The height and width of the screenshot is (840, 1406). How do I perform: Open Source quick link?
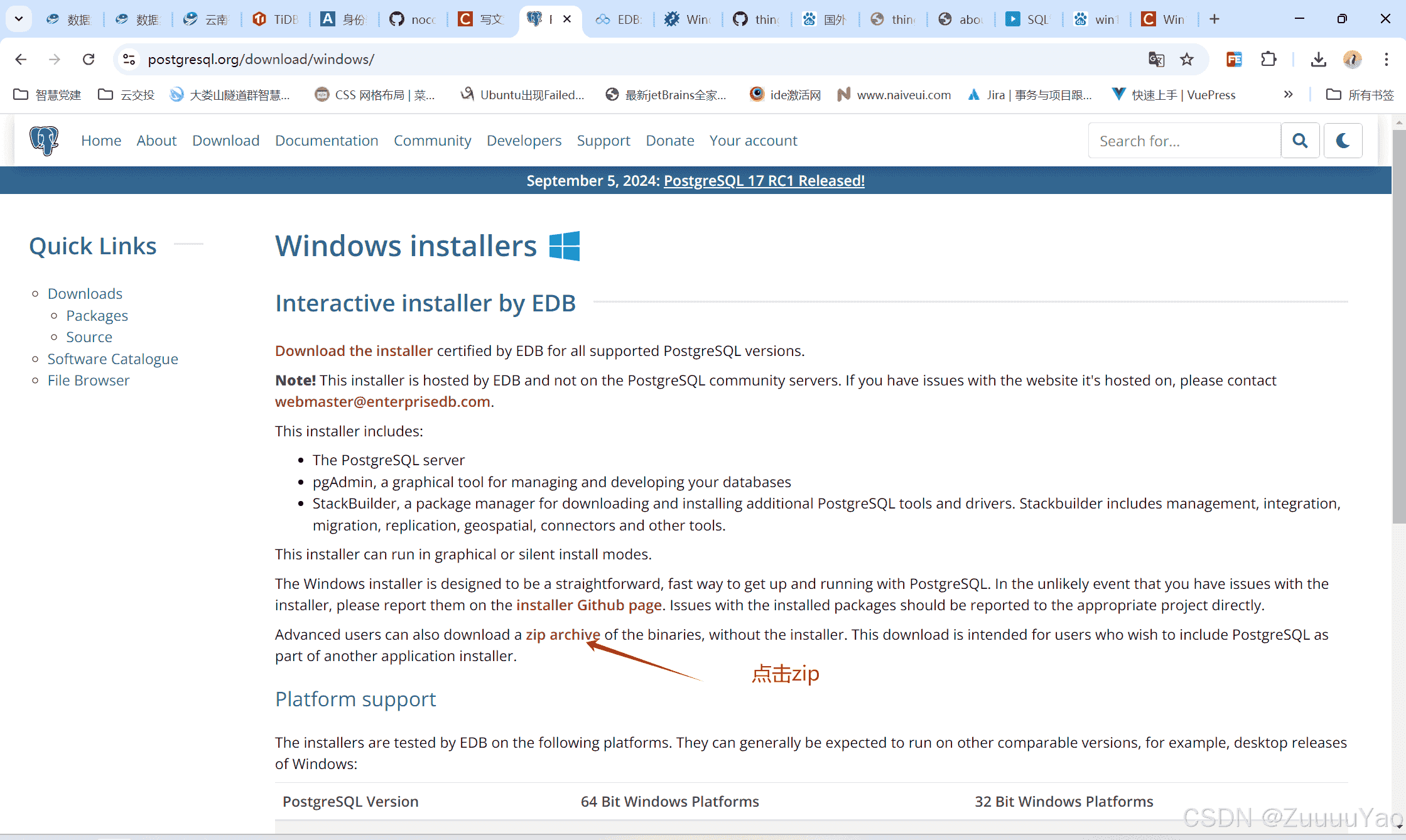point(89,337)
